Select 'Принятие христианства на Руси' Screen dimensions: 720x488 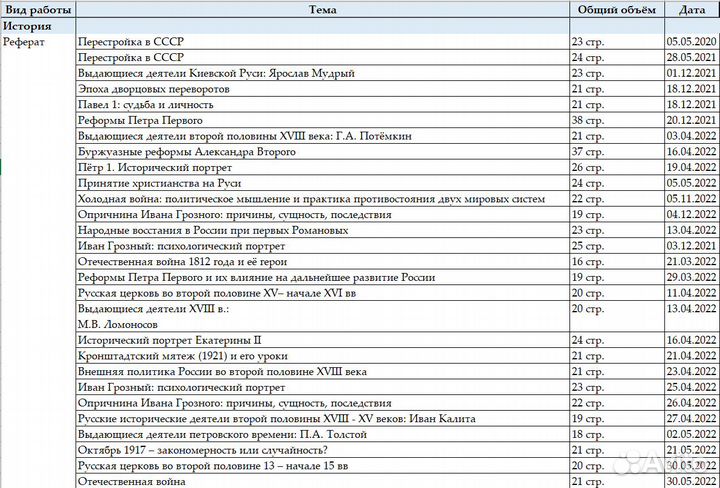tap(322, 183)
